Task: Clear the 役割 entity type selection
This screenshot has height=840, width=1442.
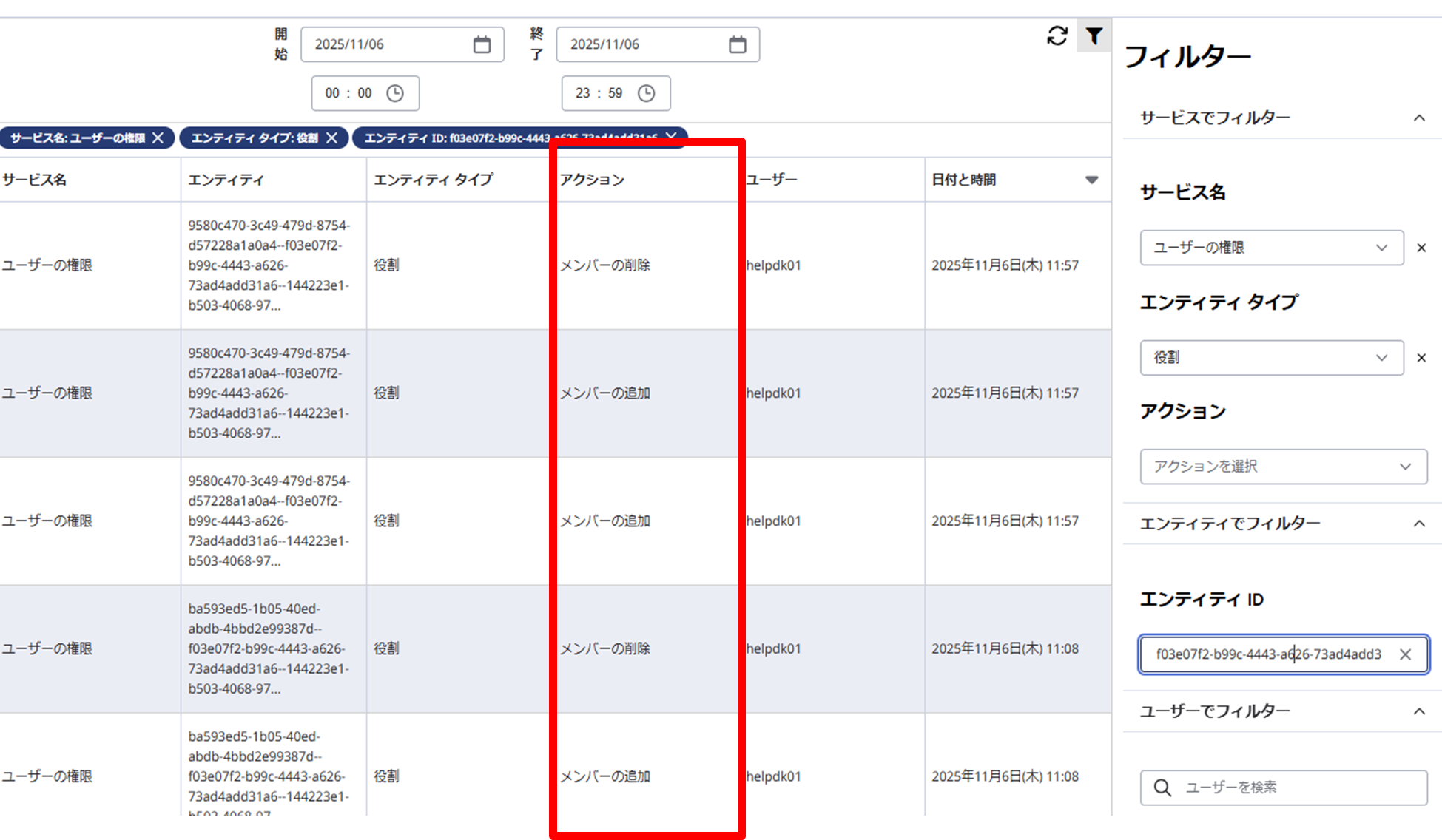Action: 1421,358
